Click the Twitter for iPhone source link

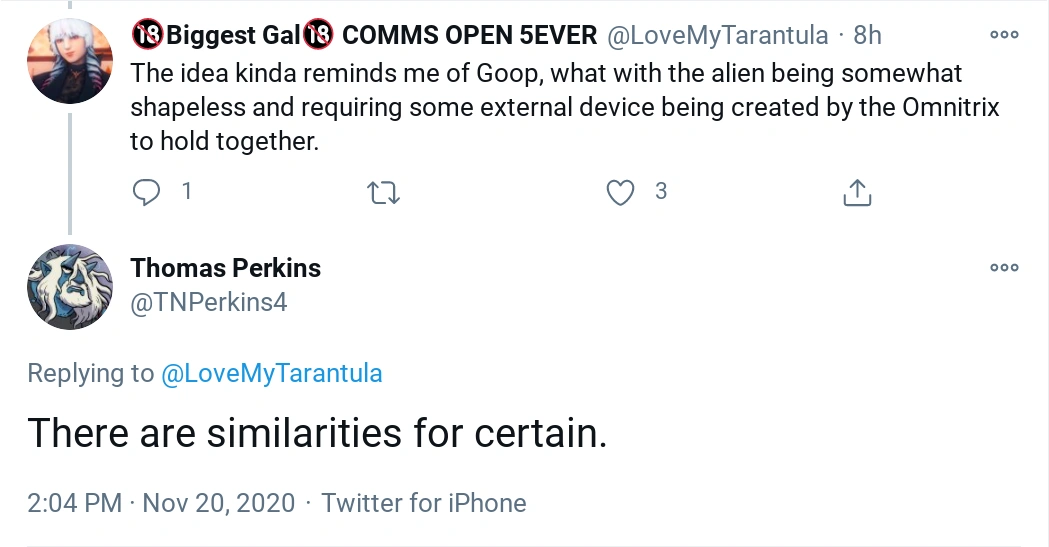(423, 502)
